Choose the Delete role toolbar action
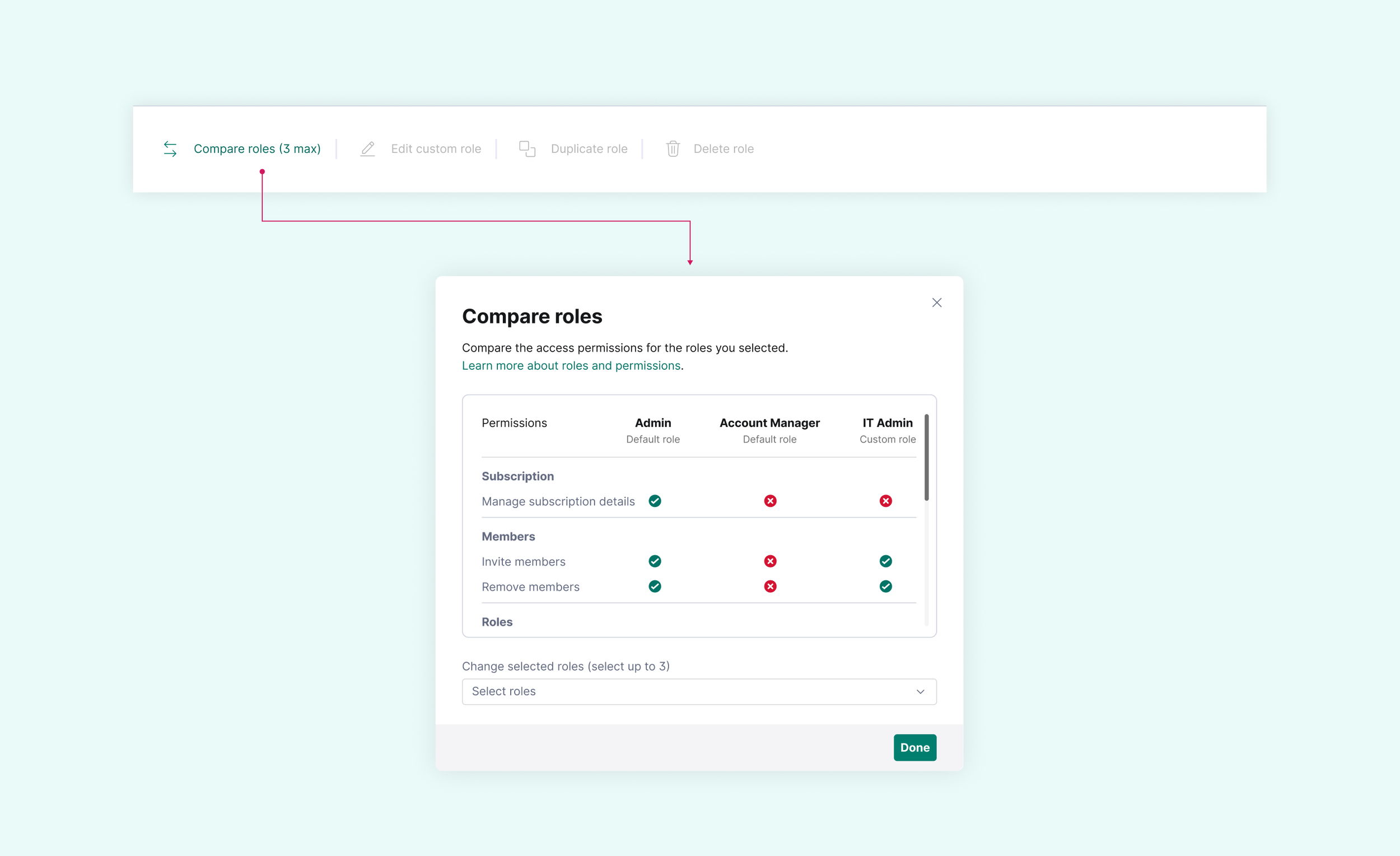This screenshot has width=1400, height=856. coord(724,149)
